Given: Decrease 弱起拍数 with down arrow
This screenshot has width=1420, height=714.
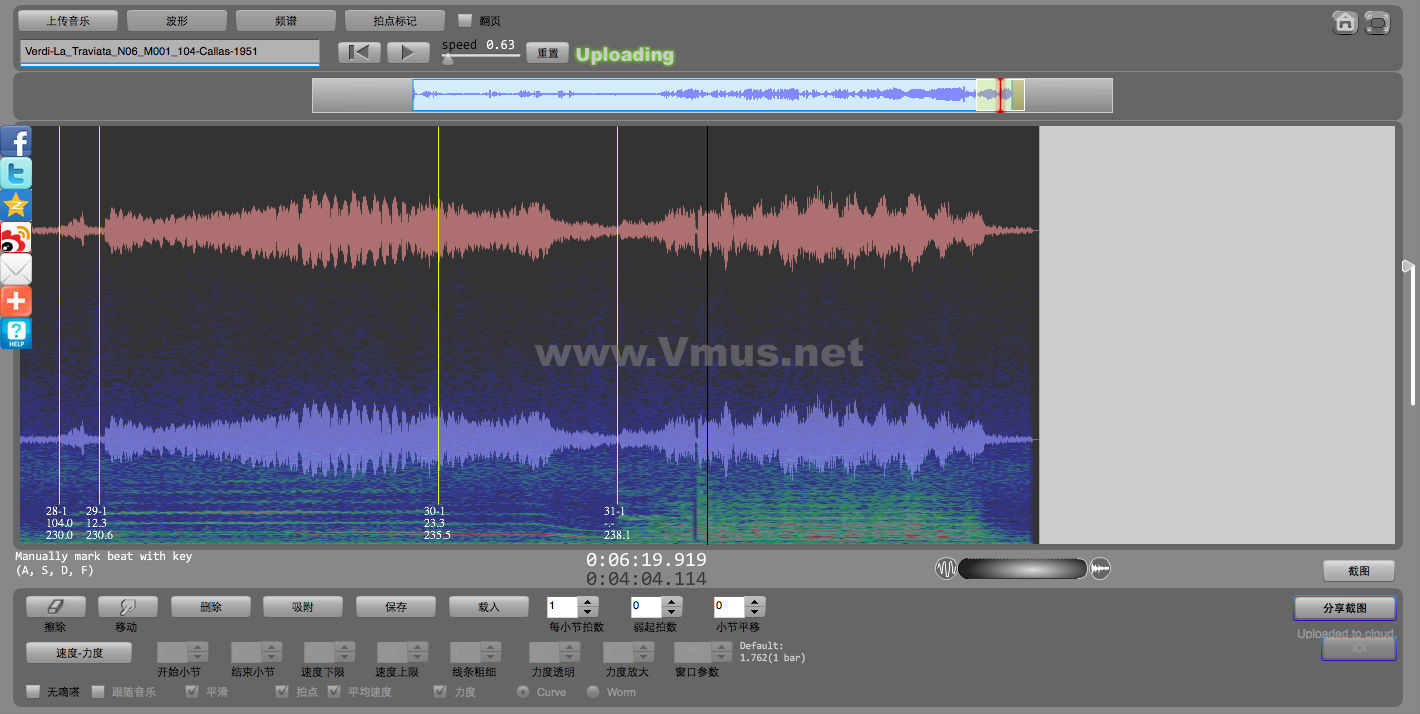Looking at the screenshot, I should tap(673, 612).
